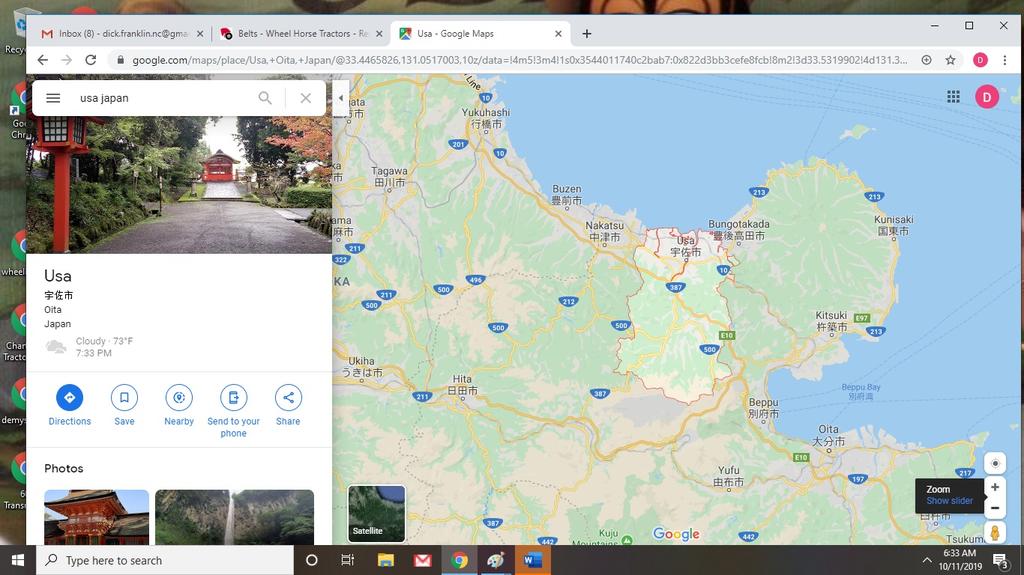Click the 'usa japan' search field
1024x575 pixels.
(163, 98)
